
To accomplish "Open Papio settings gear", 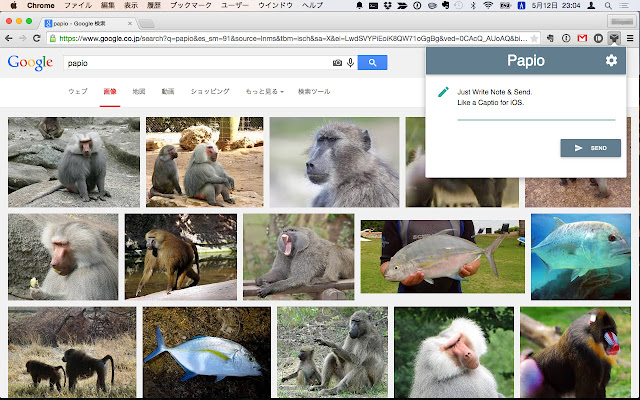I will (611, 62).
